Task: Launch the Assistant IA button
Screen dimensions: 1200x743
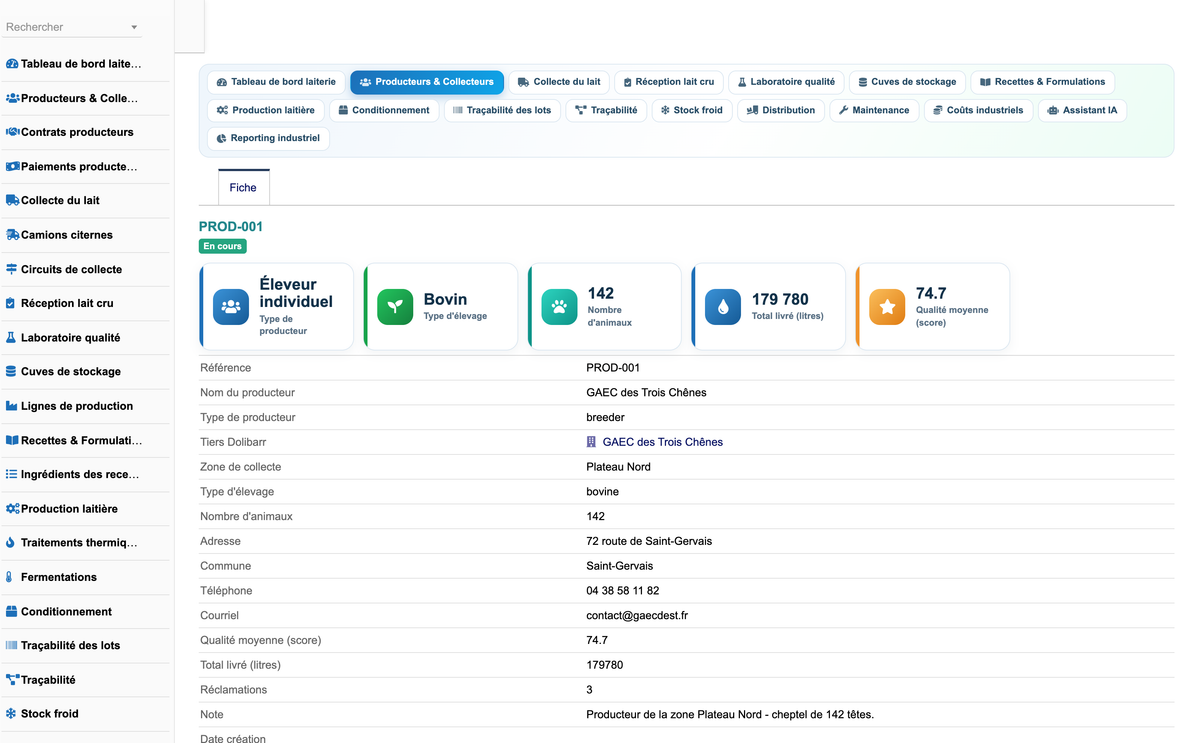Action: pyautogui.click(x=1083, y=110)
